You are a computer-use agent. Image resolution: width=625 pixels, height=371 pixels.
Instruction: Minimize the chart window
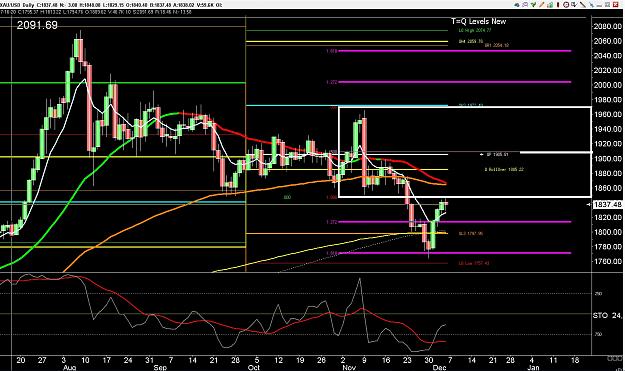point(599,6)
